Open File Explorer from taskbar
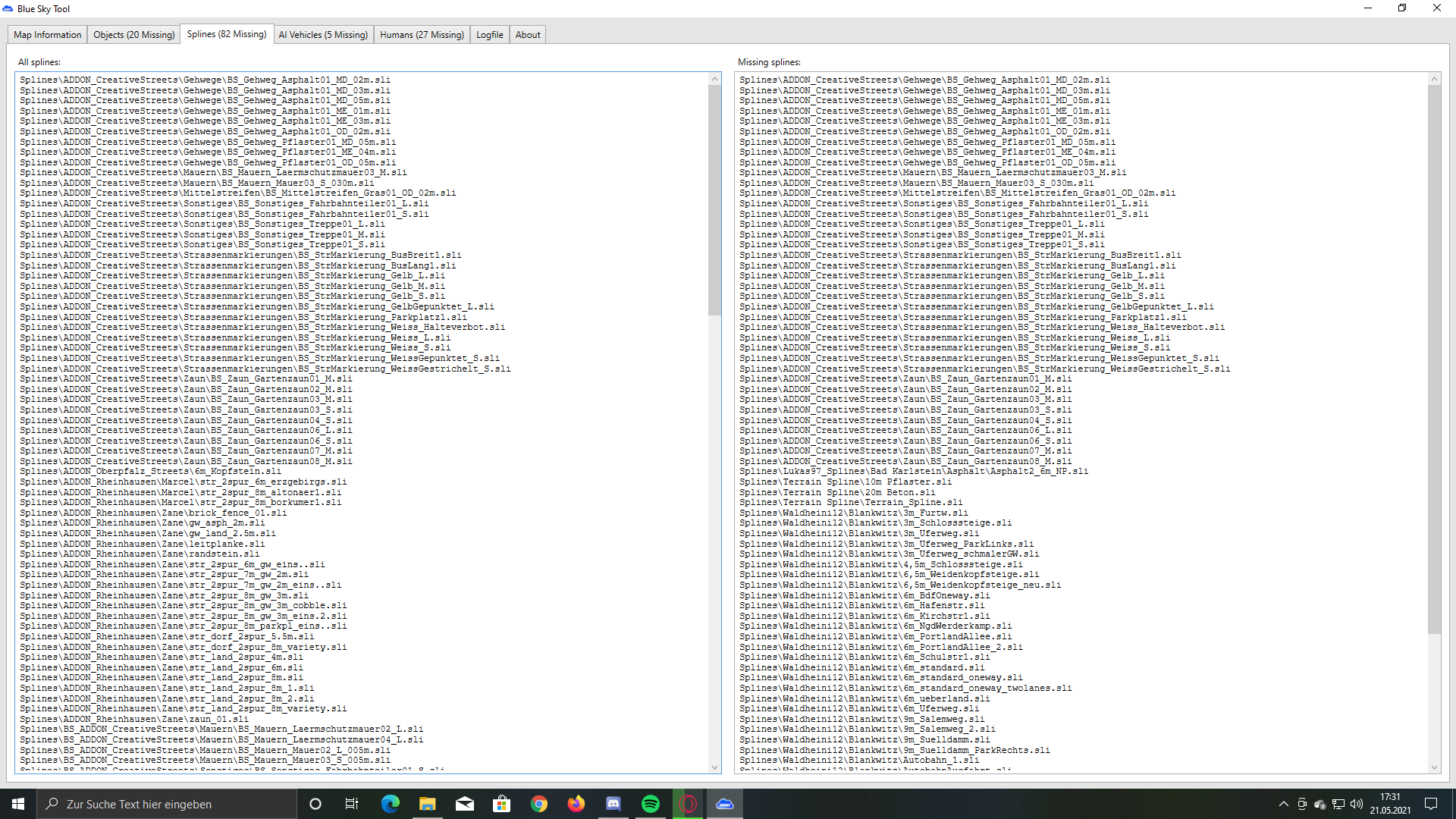1456x819 pixels. coord(428,804)
